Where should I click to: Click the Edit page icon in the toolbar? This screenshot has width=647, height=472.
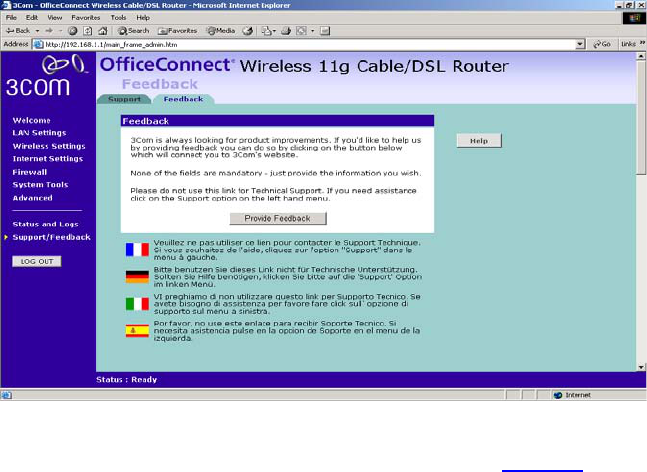click(302, 31)
